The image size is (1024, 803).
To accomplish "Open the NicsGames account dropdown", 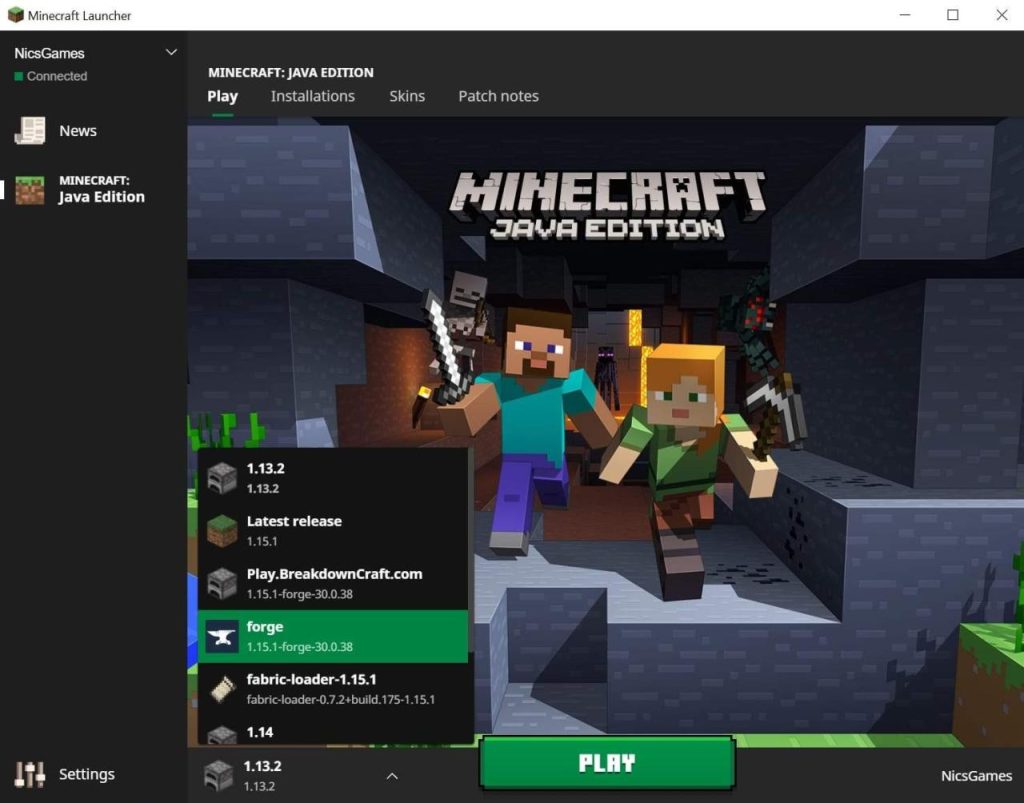I will [x=95, y=51].
